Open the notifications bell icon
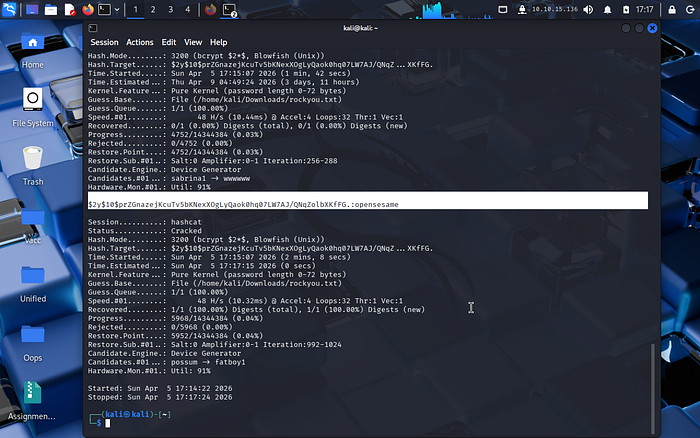The height and width of the screenshot is (438, 700). [608, 10]
